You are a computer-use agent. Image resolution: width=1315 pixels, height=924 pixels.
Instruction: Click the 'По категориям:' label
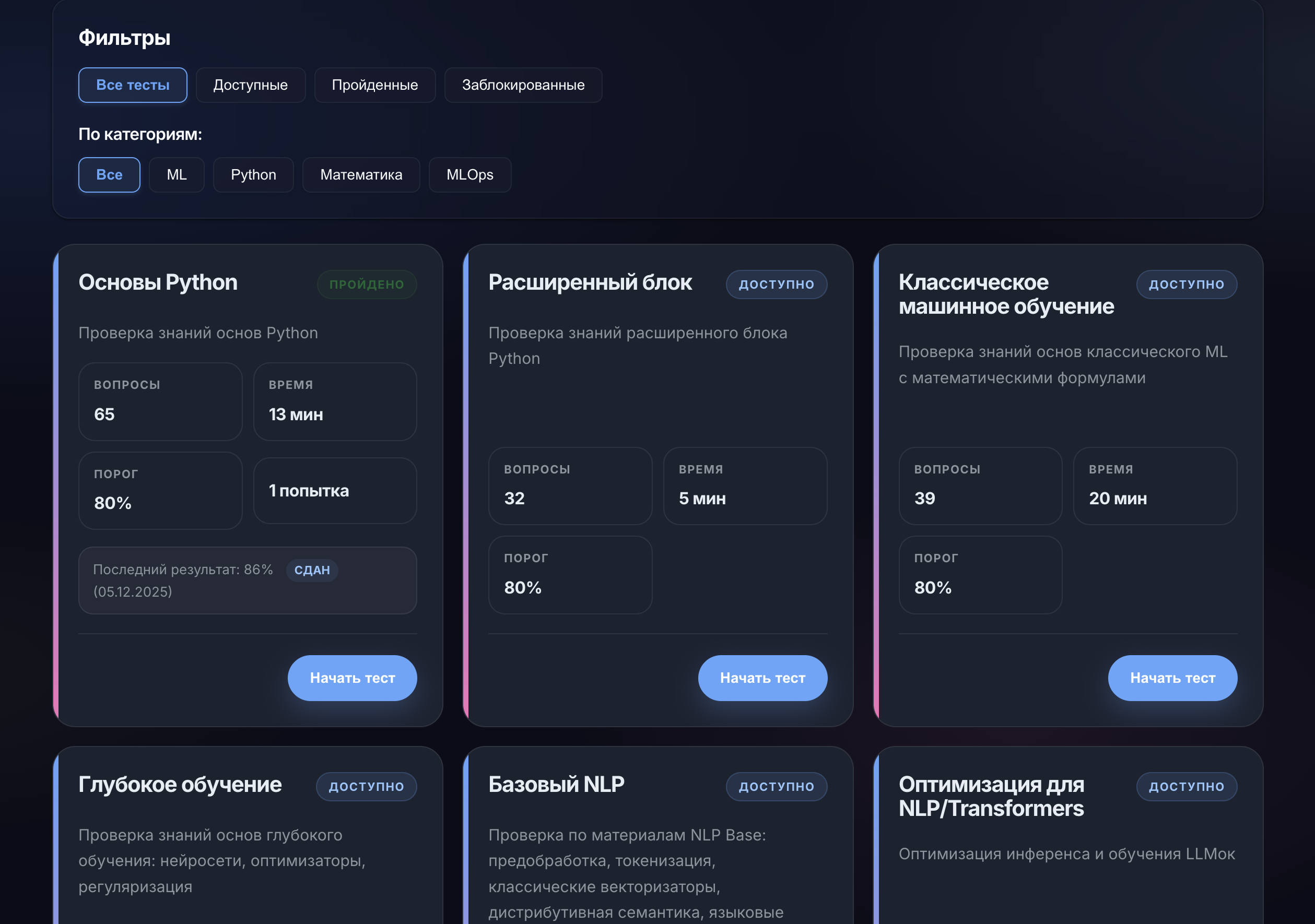(140, 134)
